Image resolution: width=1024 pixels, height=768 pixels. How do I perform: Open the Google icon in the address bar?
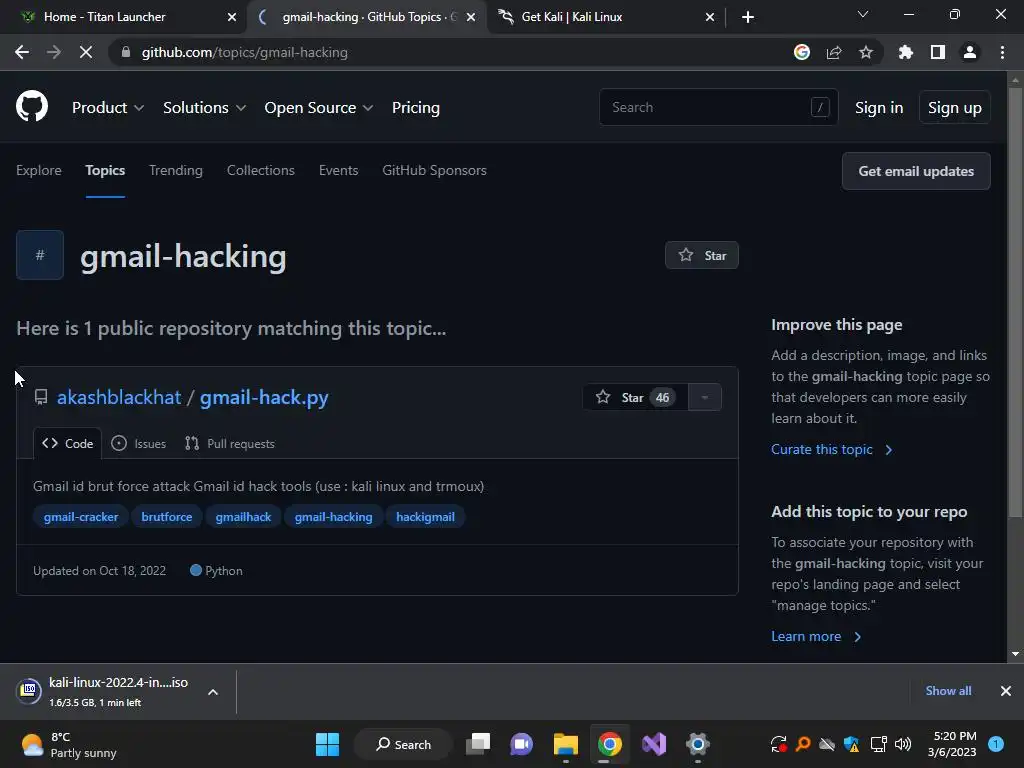pos(802,52)
